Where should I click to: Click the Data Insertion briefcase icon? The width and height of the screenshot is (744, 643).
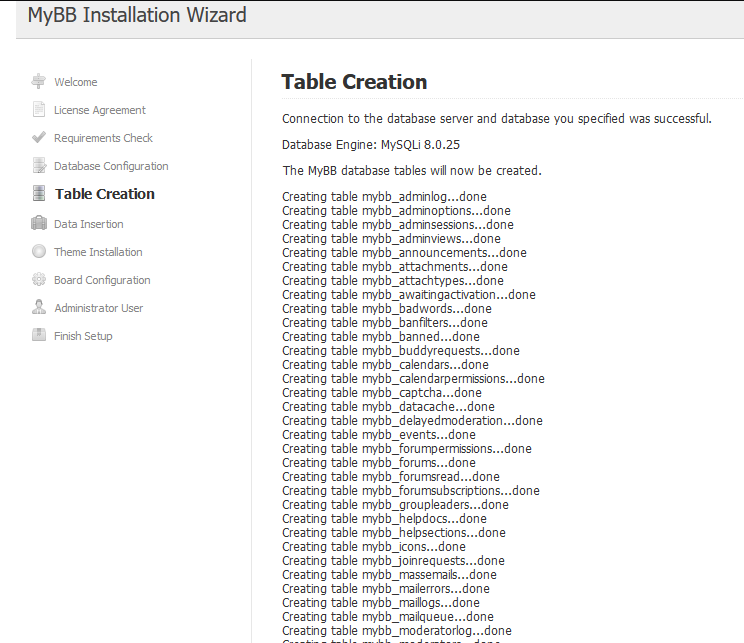(39, 224)
